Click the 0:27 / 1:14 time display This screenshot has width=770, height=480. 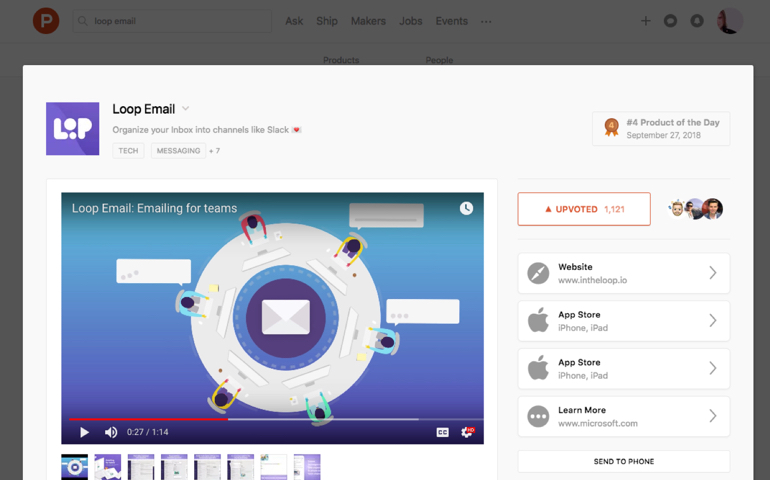pos(147,432)
